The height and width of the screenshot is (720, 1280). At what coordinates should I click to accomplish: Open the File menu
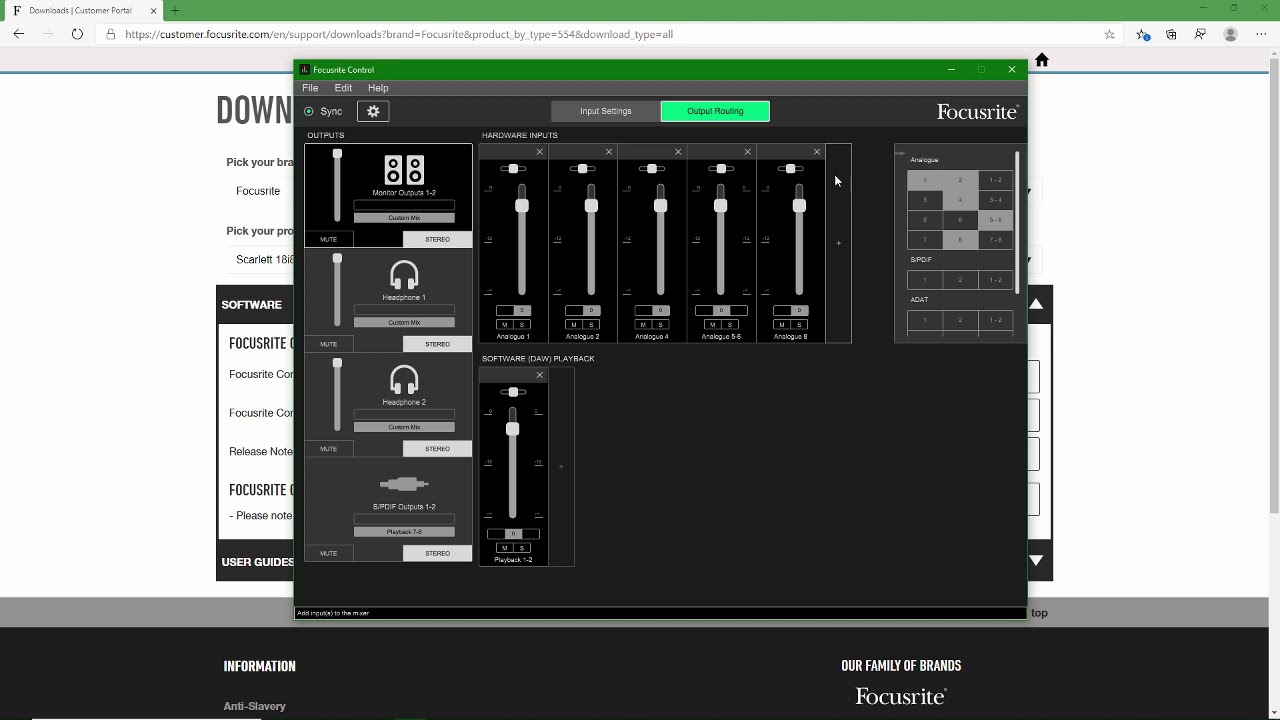click(310, 88)
